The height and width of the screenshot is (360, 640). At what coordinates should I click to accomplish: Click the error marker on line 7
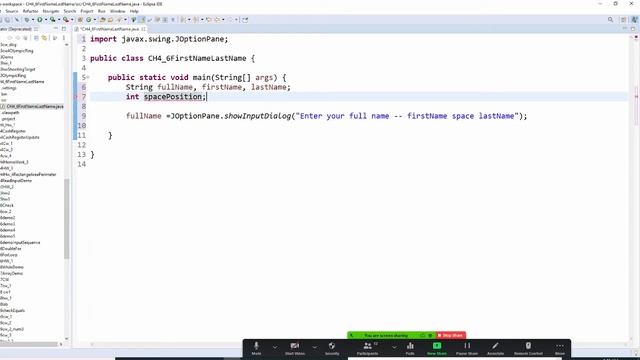click(x=75, y=97)
